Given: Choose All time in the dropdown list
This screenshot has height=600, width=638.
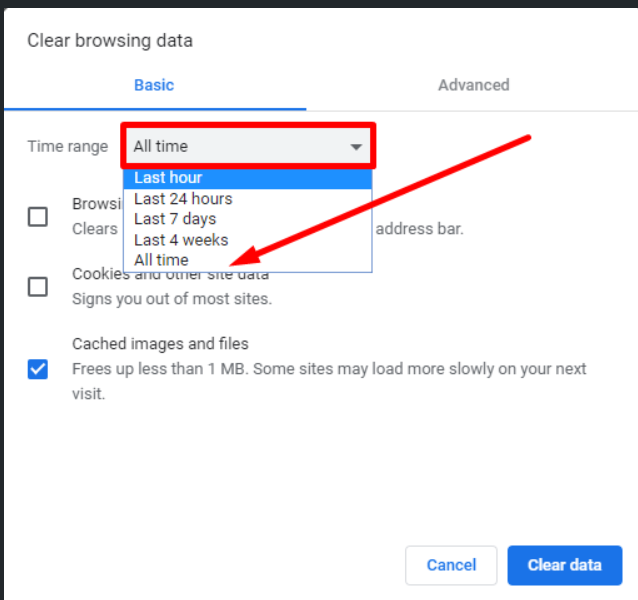Looking at the screenshot, I should click(161, 260).
